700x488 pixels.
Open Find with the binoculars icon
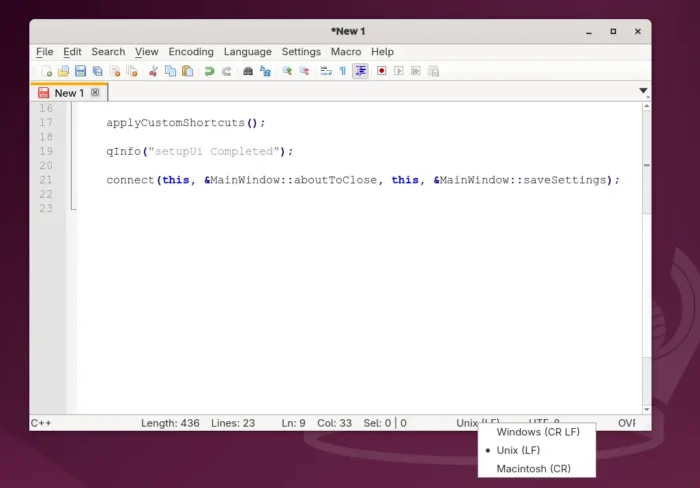click(x=248, y=71)
